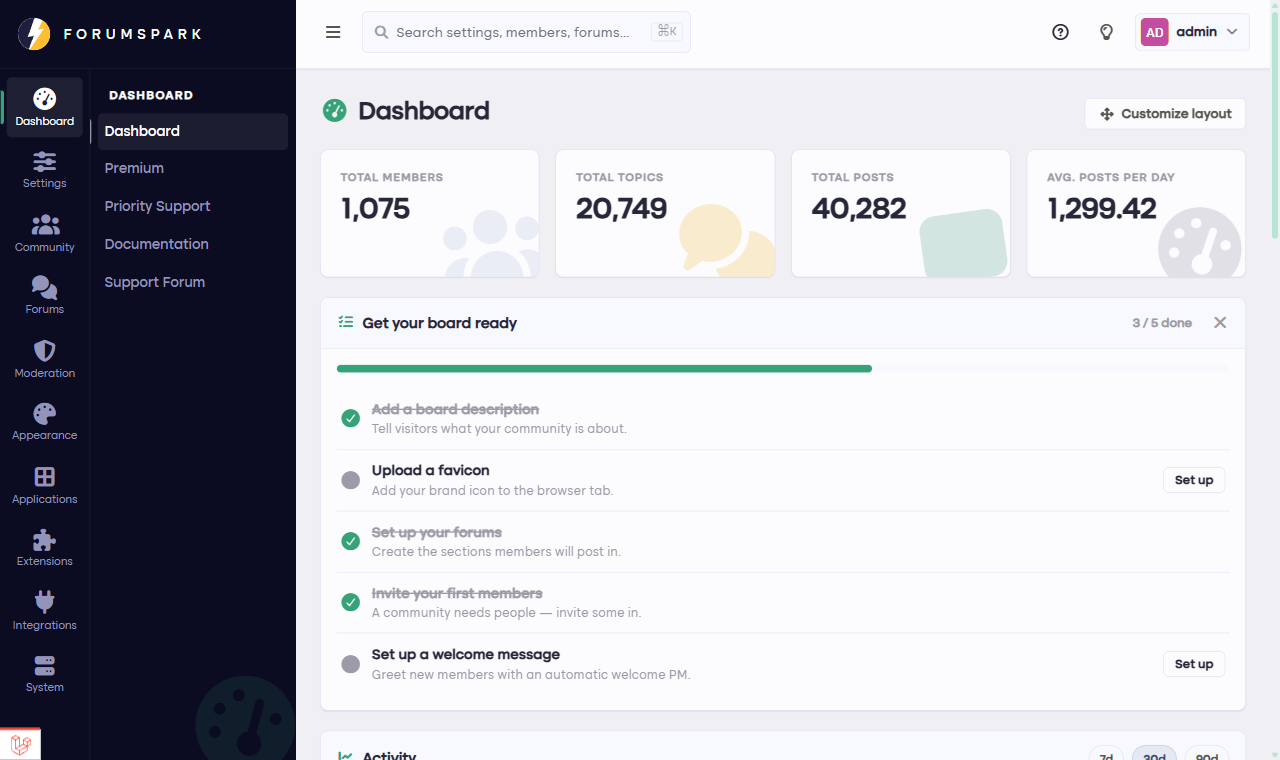The height and width of the screenshot is (760, 1280).
Task: Click the checklist icon beside Get your board ready
Action: point(346,322)
